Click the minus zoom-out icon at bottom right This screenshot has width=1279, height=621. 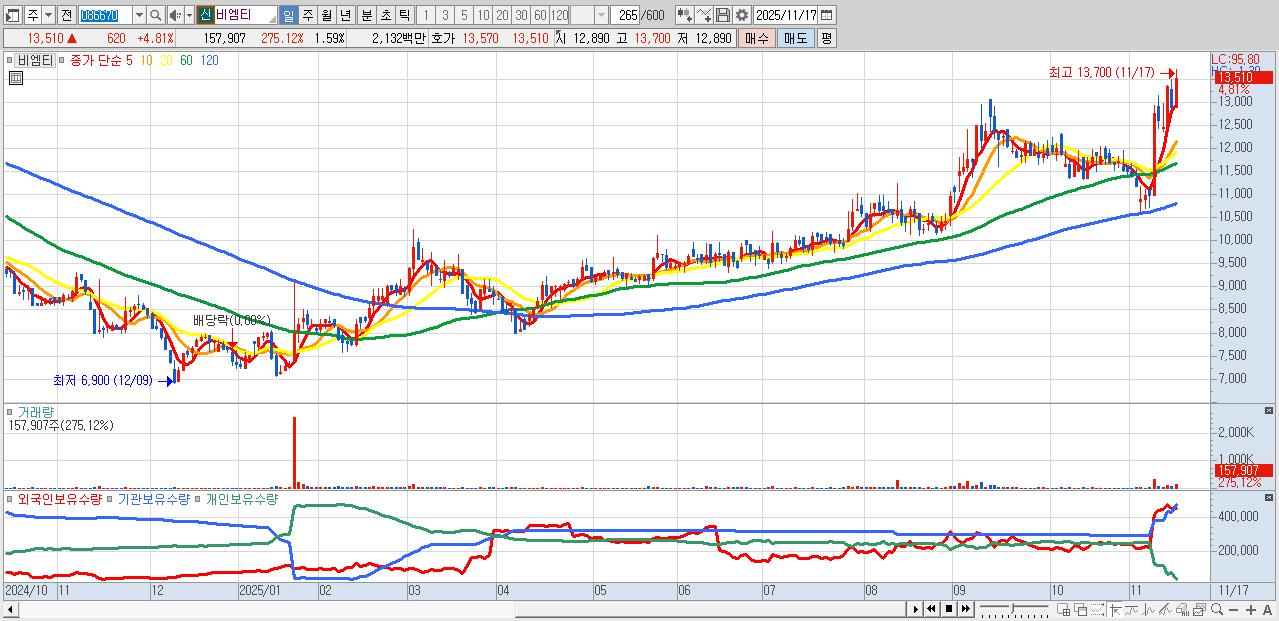point(1233,609)
